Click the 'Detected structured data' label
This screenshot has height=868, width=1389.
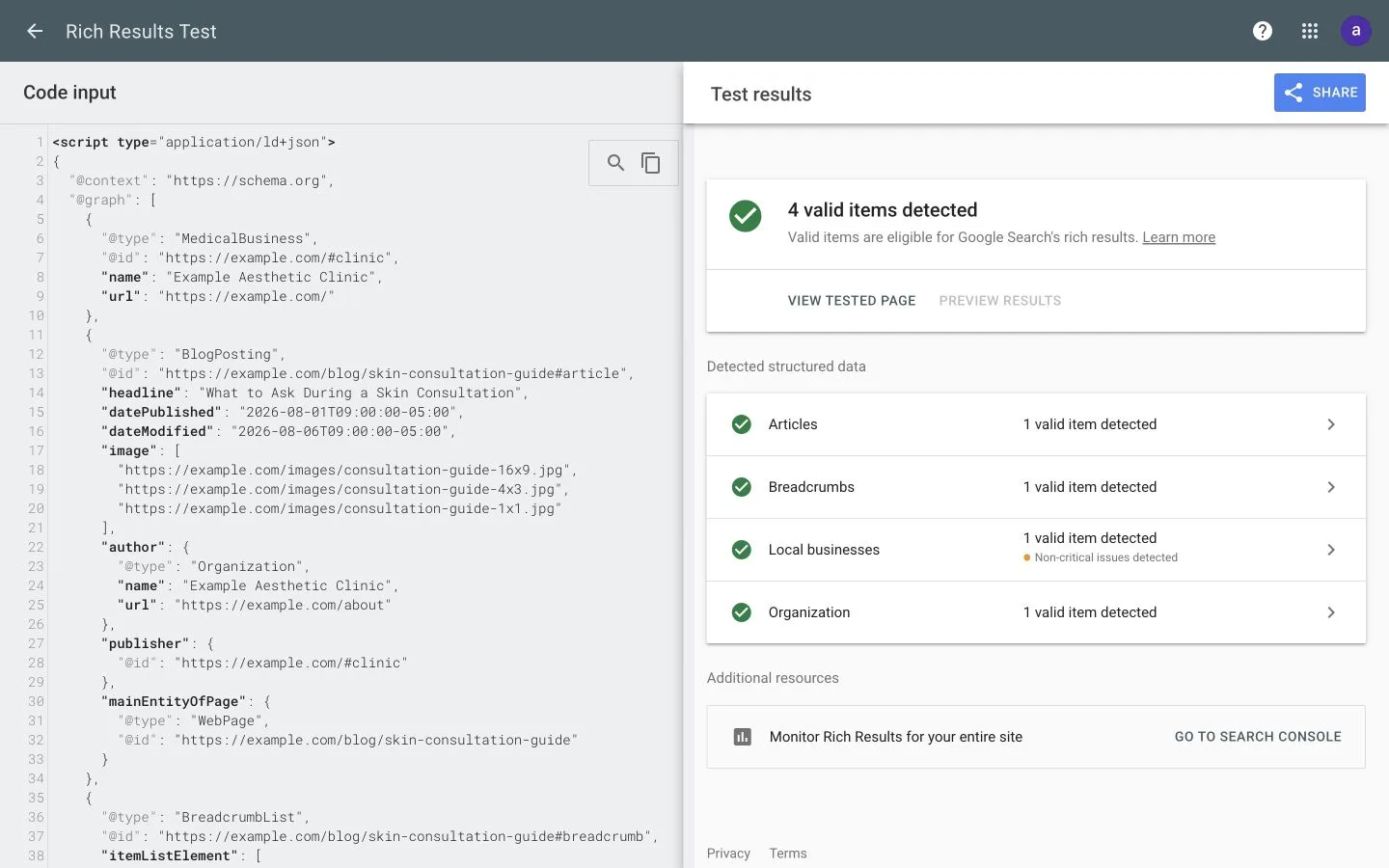click(x=786, y=366)
